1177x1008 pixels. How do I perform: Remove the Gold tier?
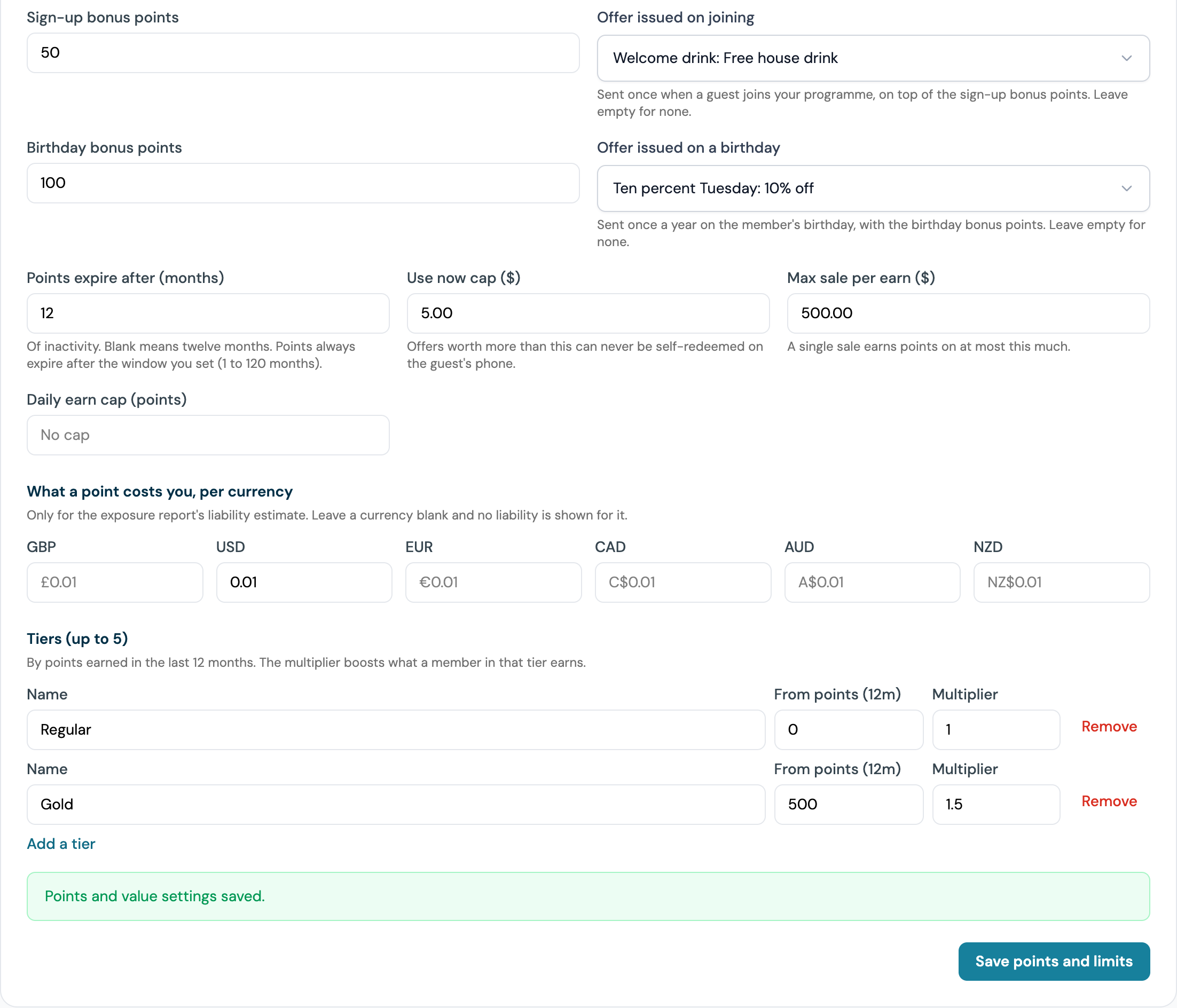1109,801
